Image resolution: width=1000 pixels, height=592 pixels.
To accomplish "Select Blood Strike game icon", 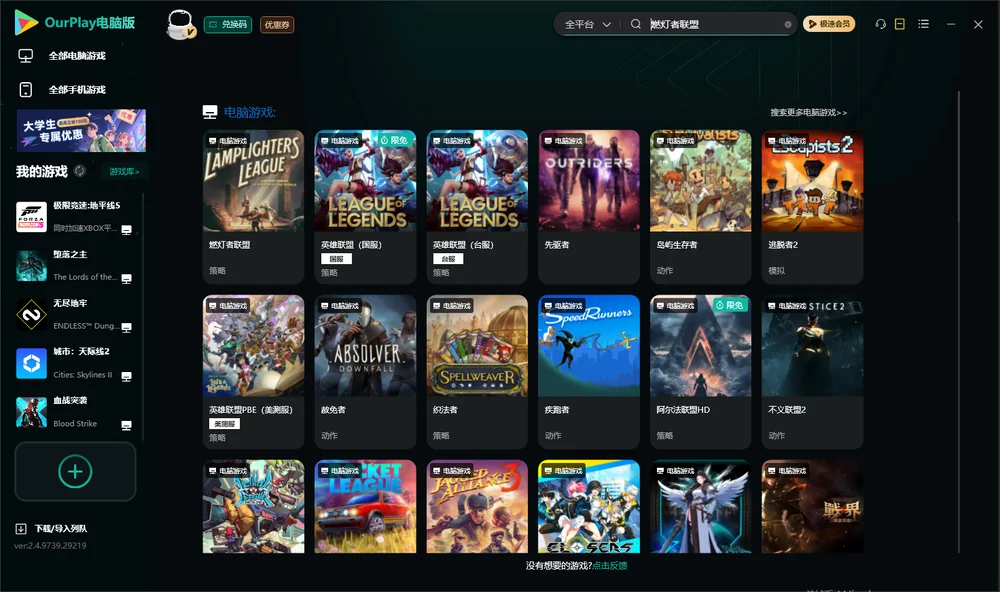I will (31, 412).
